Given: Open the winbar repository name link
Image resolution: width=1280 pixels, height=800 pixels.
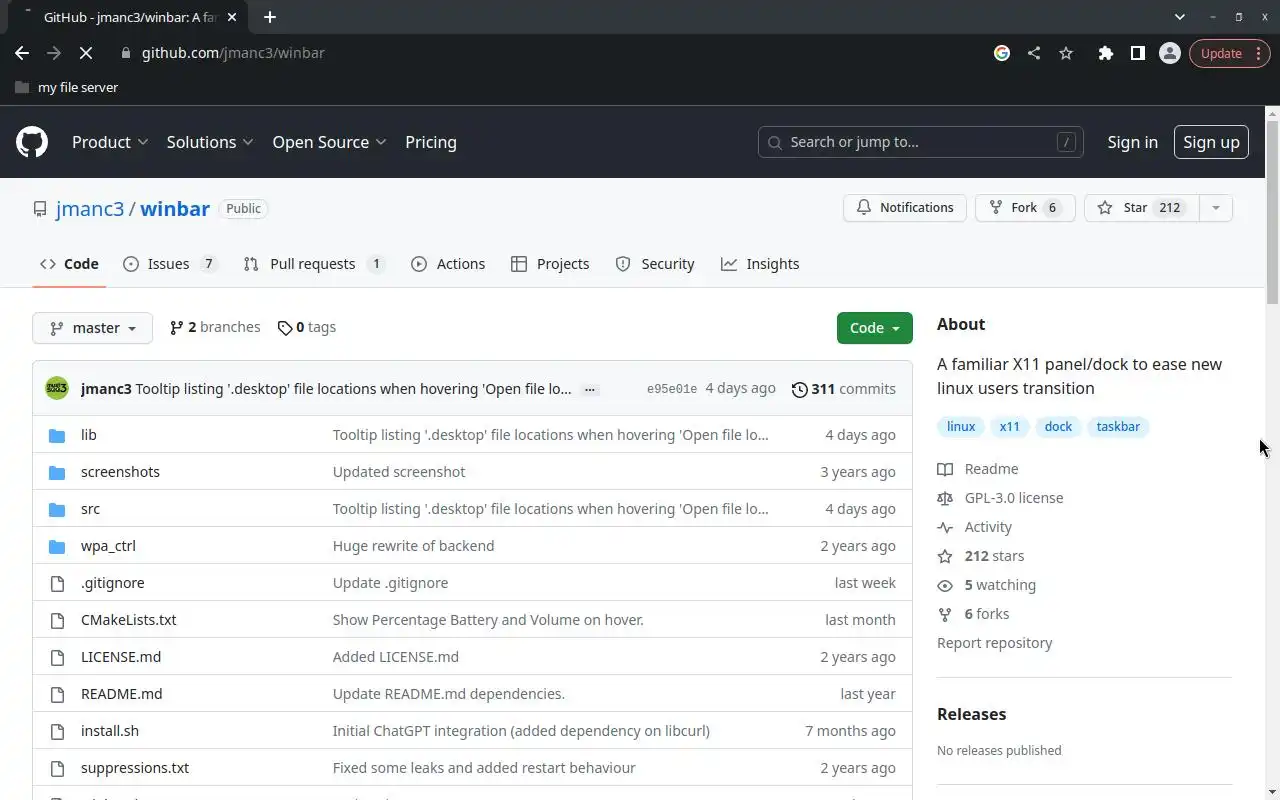Looking at the screenshot, I should pyautogui.click(x=175, y=208).
